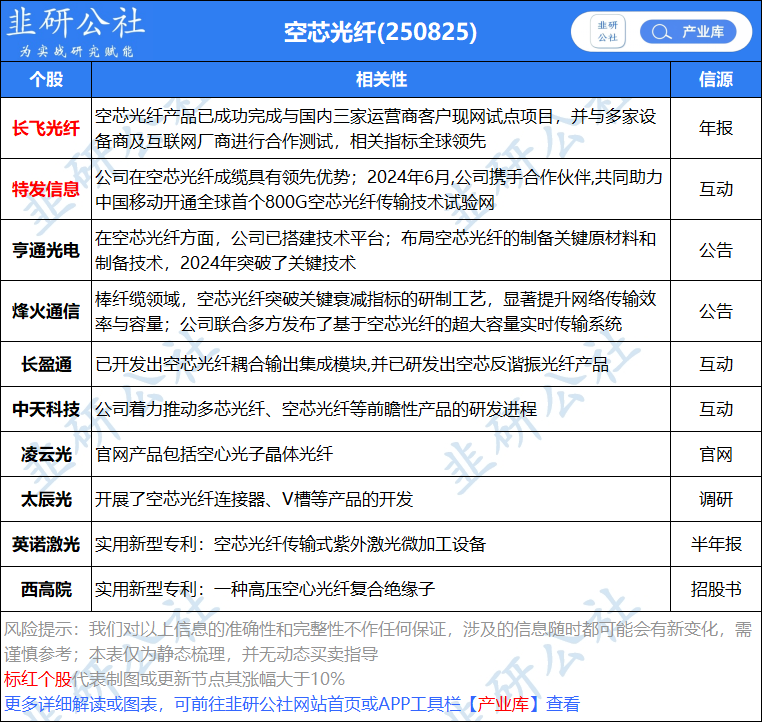This screenshot has width=763, height=723.
Task: Select the 空芯光纤(250825) title
Action: click(x=381, y=32)
